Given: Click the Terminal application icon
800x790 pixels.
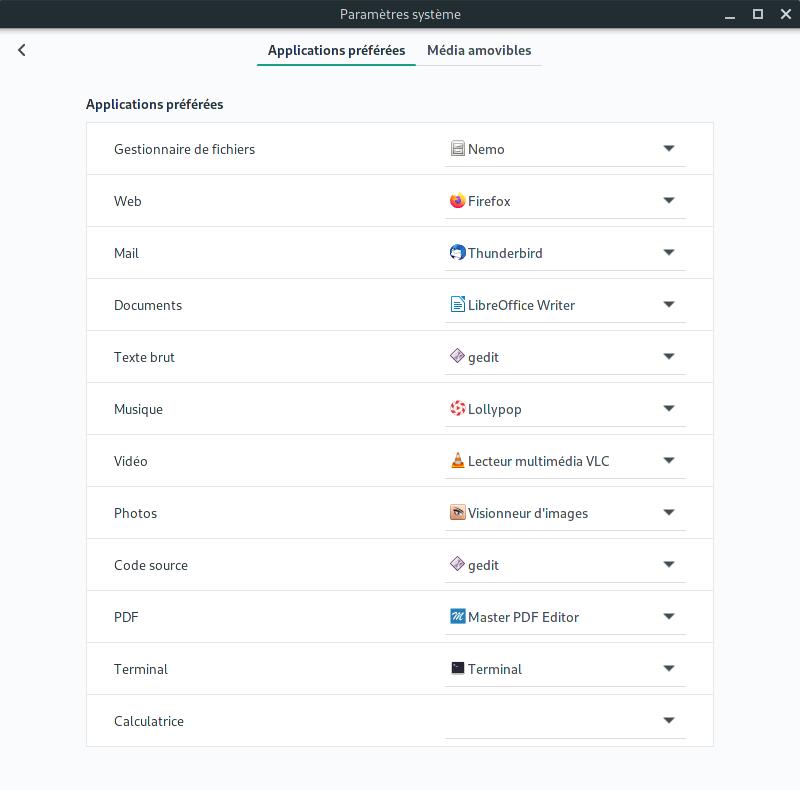Looking at the screenshot, I should point(458,668).
